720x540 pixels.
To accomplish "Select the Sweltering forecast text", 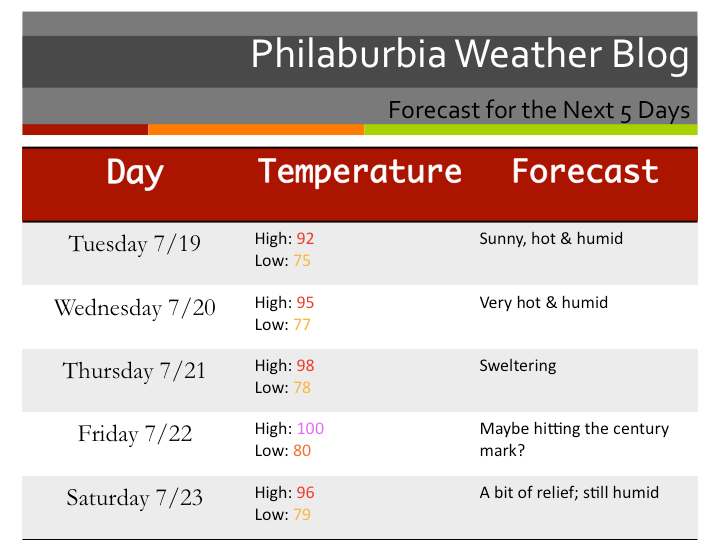I will 518,366.
